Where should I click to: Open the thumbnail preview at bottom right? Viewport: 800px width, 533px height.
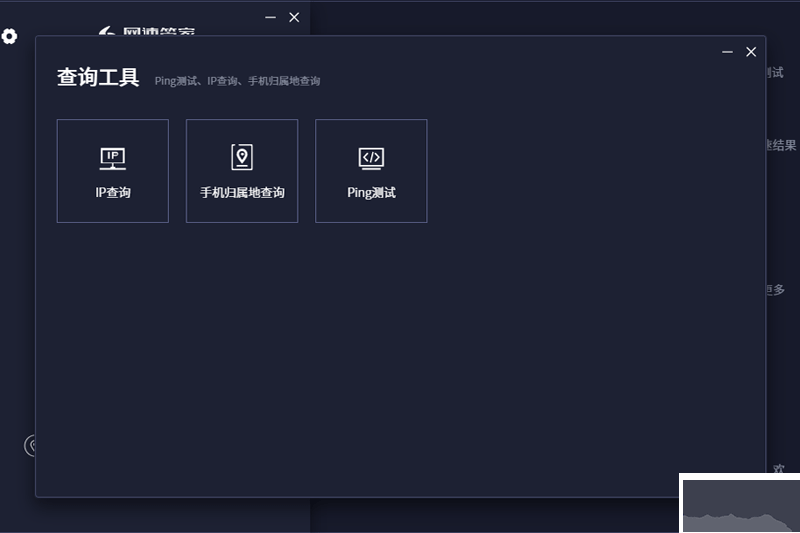pyautogui.click(x=740, y=503)
